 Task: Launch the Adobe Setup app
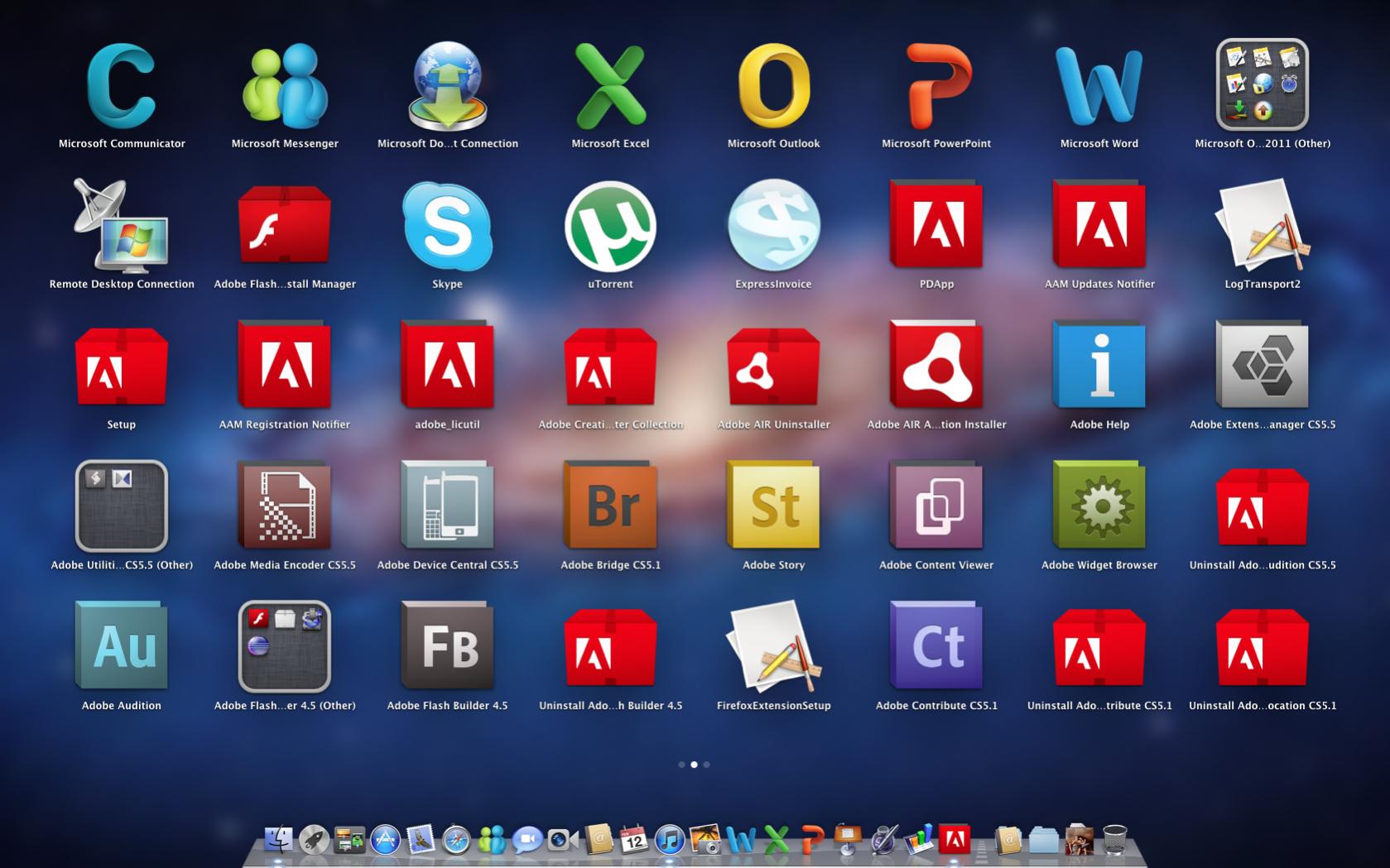point(122,367)
